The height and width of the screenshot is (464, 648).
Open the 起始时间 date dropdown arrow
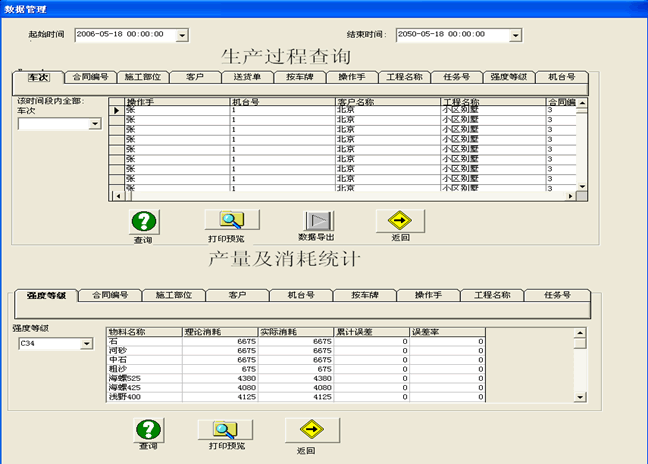pos(182,36)
